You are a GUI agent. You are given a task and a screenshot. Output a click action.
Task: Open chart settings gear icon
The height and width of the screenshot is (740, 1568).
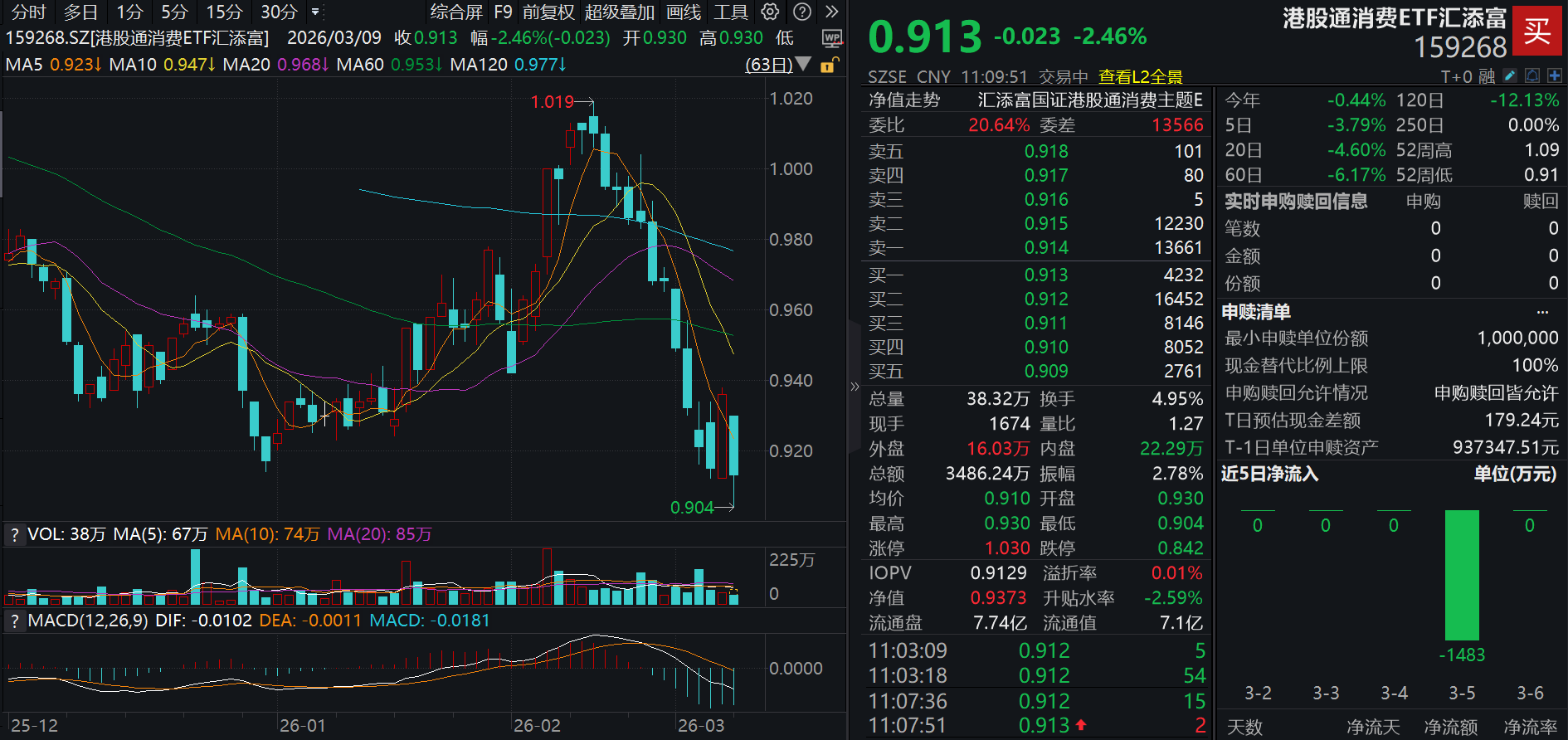tap(770, 12)
